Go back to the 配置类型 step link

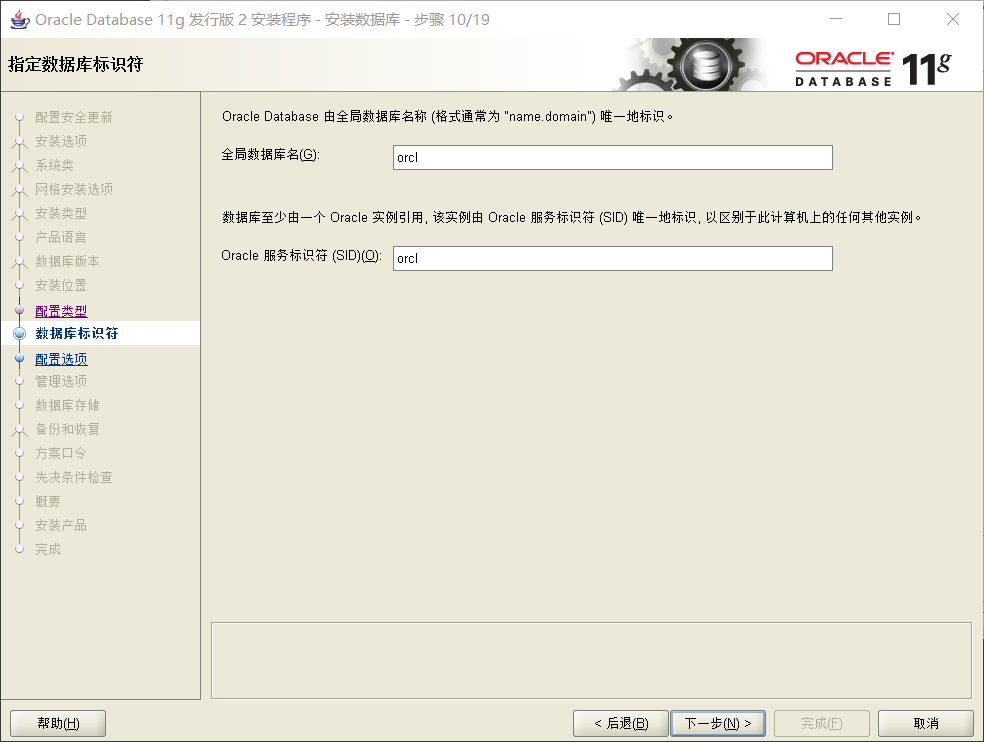click(61, 311)
